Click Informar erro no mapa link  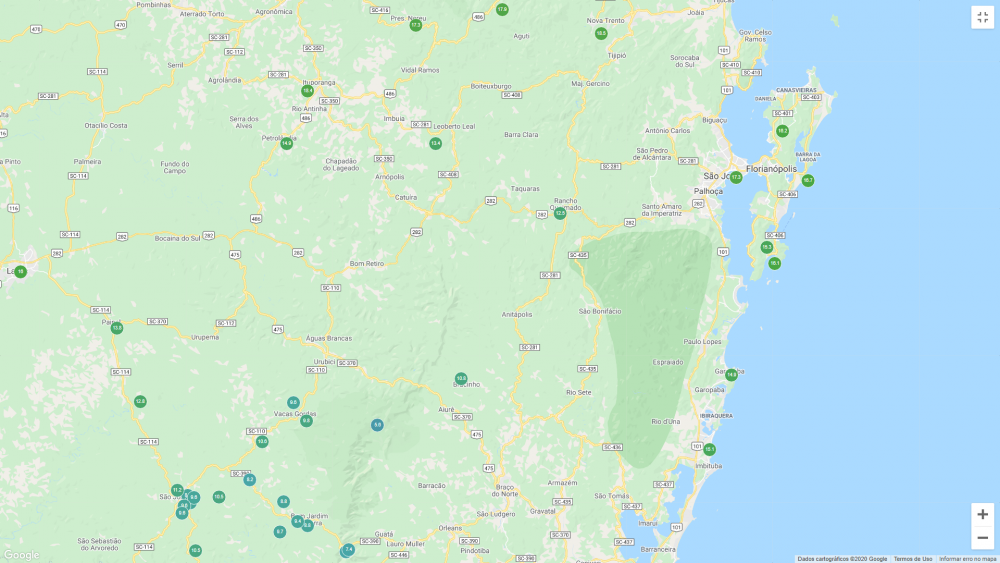pyautogui.click(x=967, y=559)
